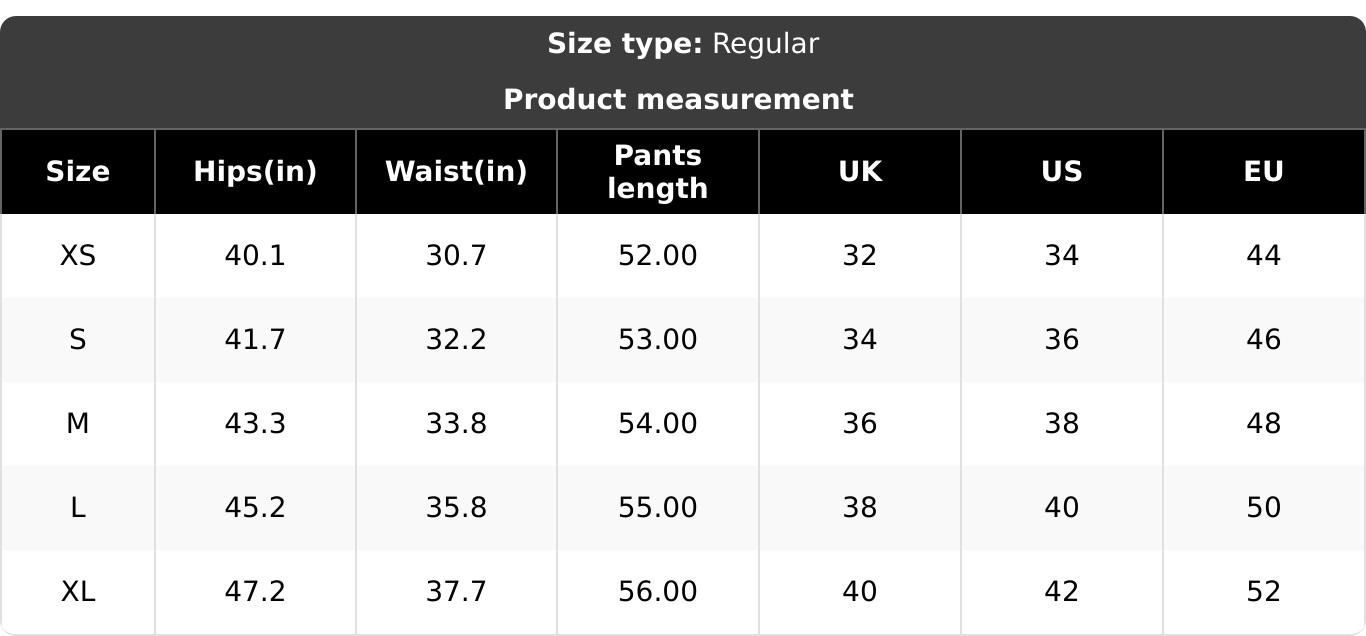Click the UK column header
1366x636 pixels.
[860, 172]
